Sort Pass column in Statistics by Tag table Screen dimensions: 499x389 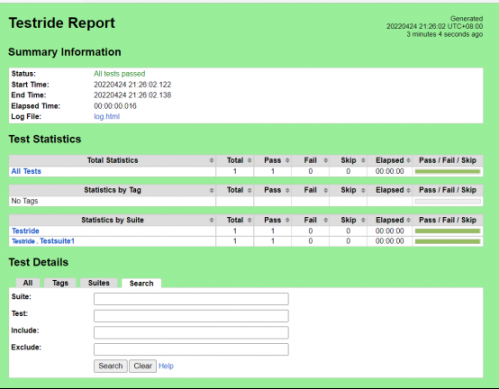coord(287,190)
